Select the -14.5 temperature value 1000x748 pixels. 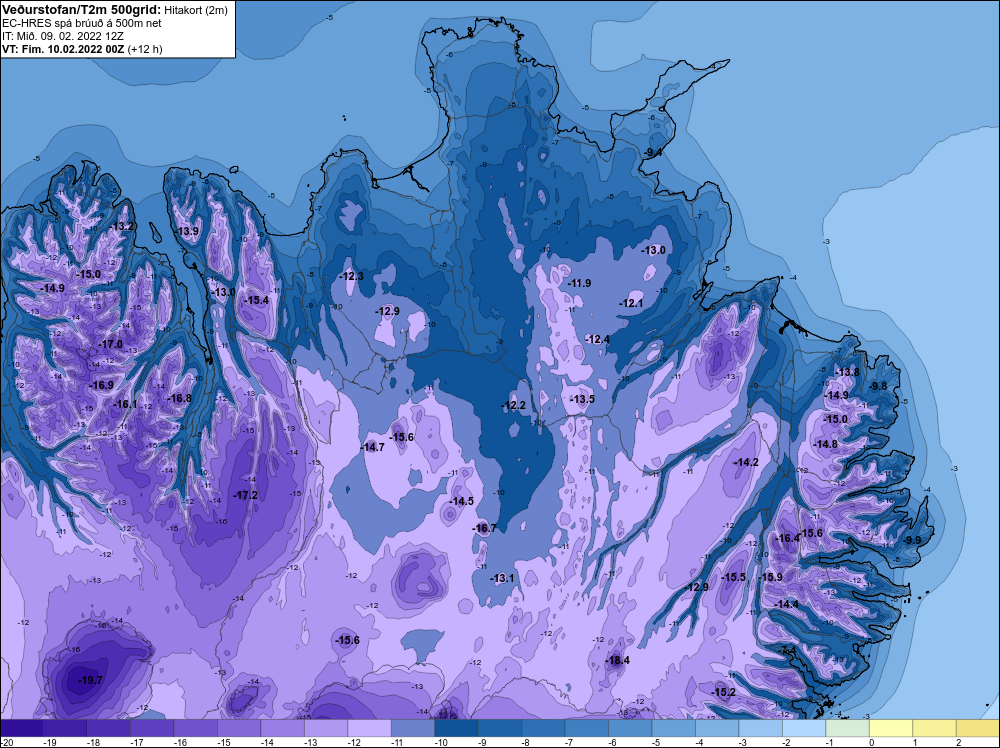462,501
